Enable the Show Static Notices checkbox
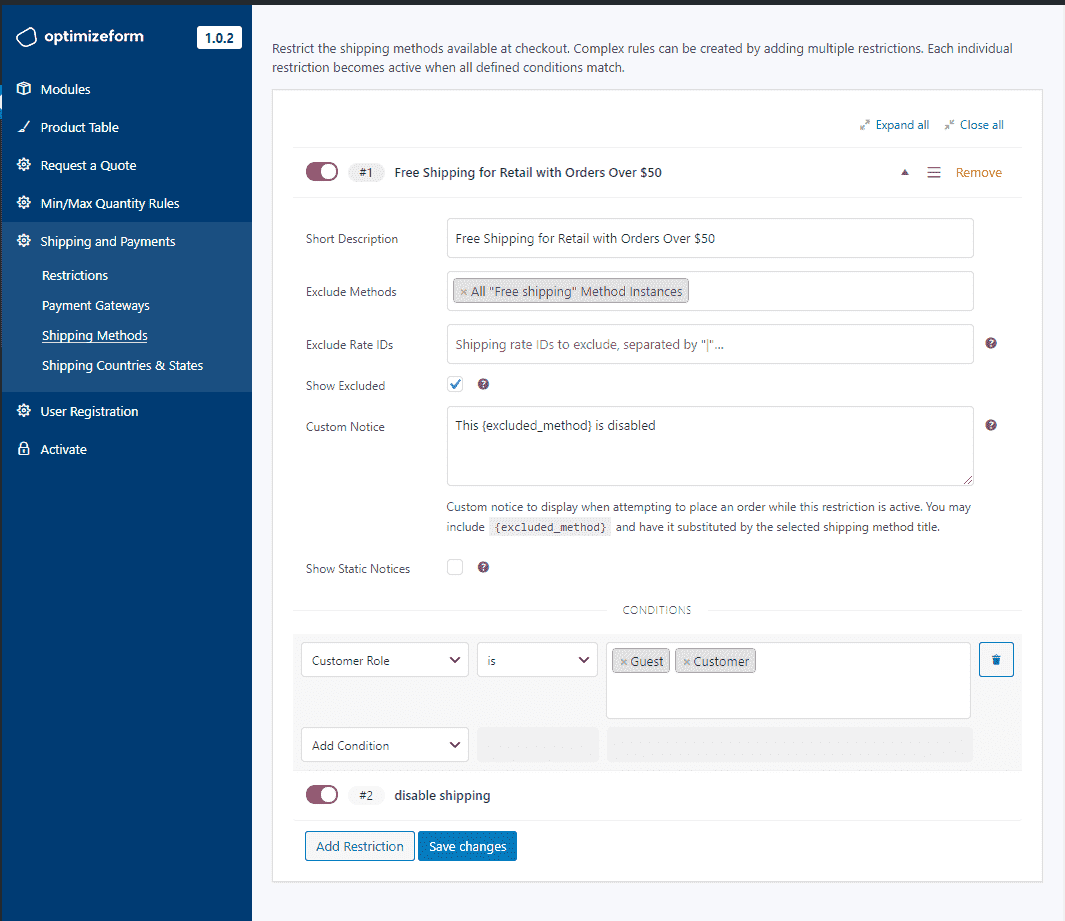This screenshot has width=1065, height=921. (455, 567)
